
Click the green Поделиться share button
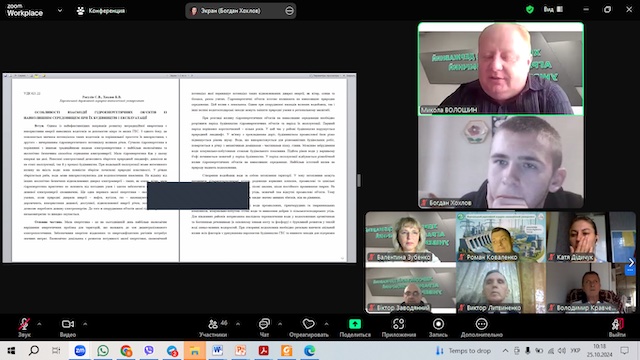coord(355,327)
